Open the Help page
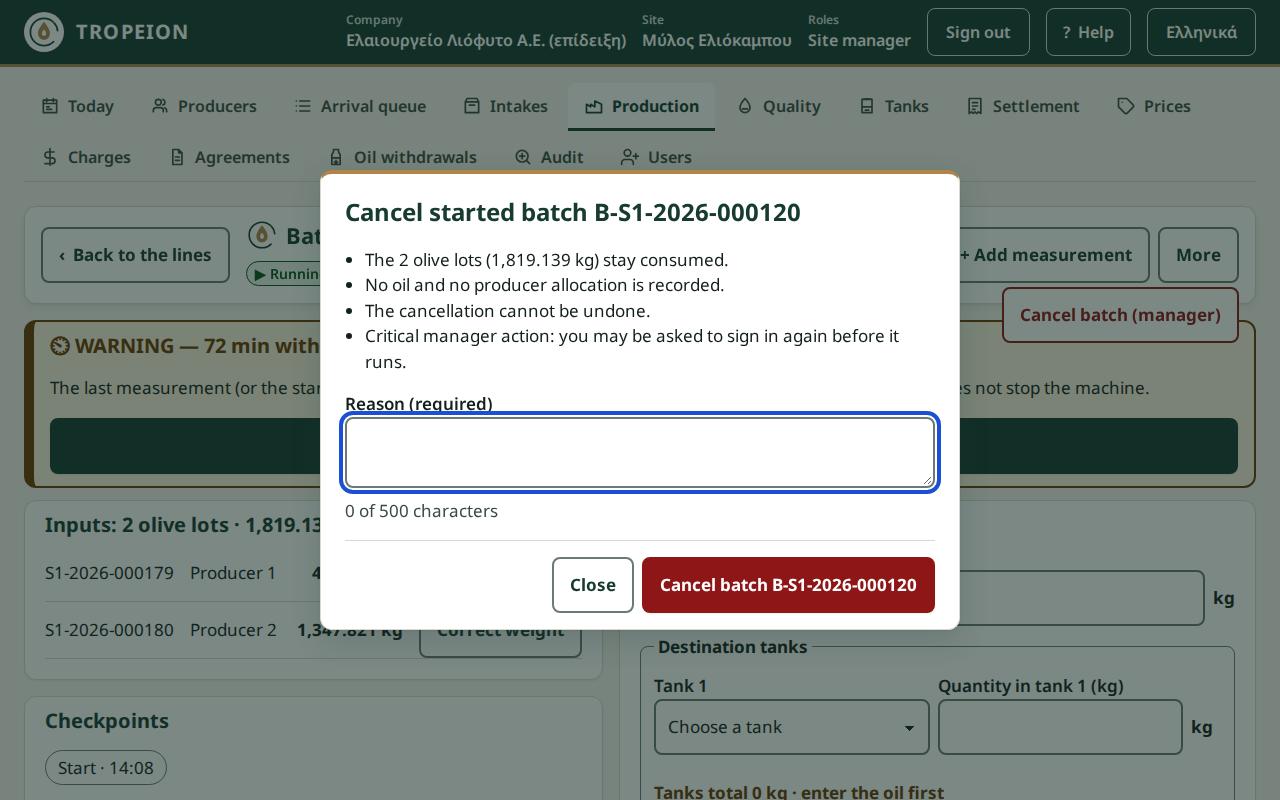Image resolution: width=1280 pixels, height=800 pixels. (1088, 32)
